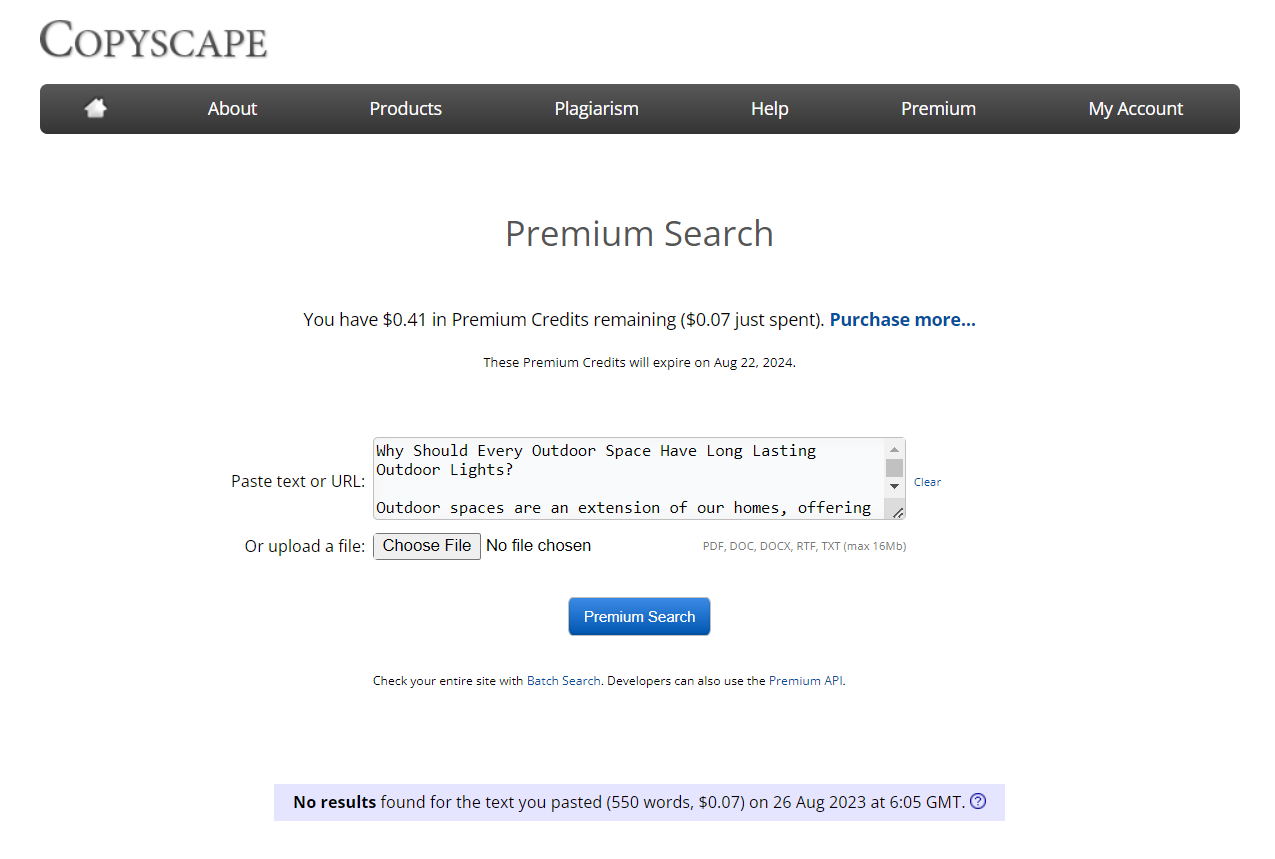Clear the pasted text
The height and width of the screenshot is (859, 1275).
(x=927, y=482)
